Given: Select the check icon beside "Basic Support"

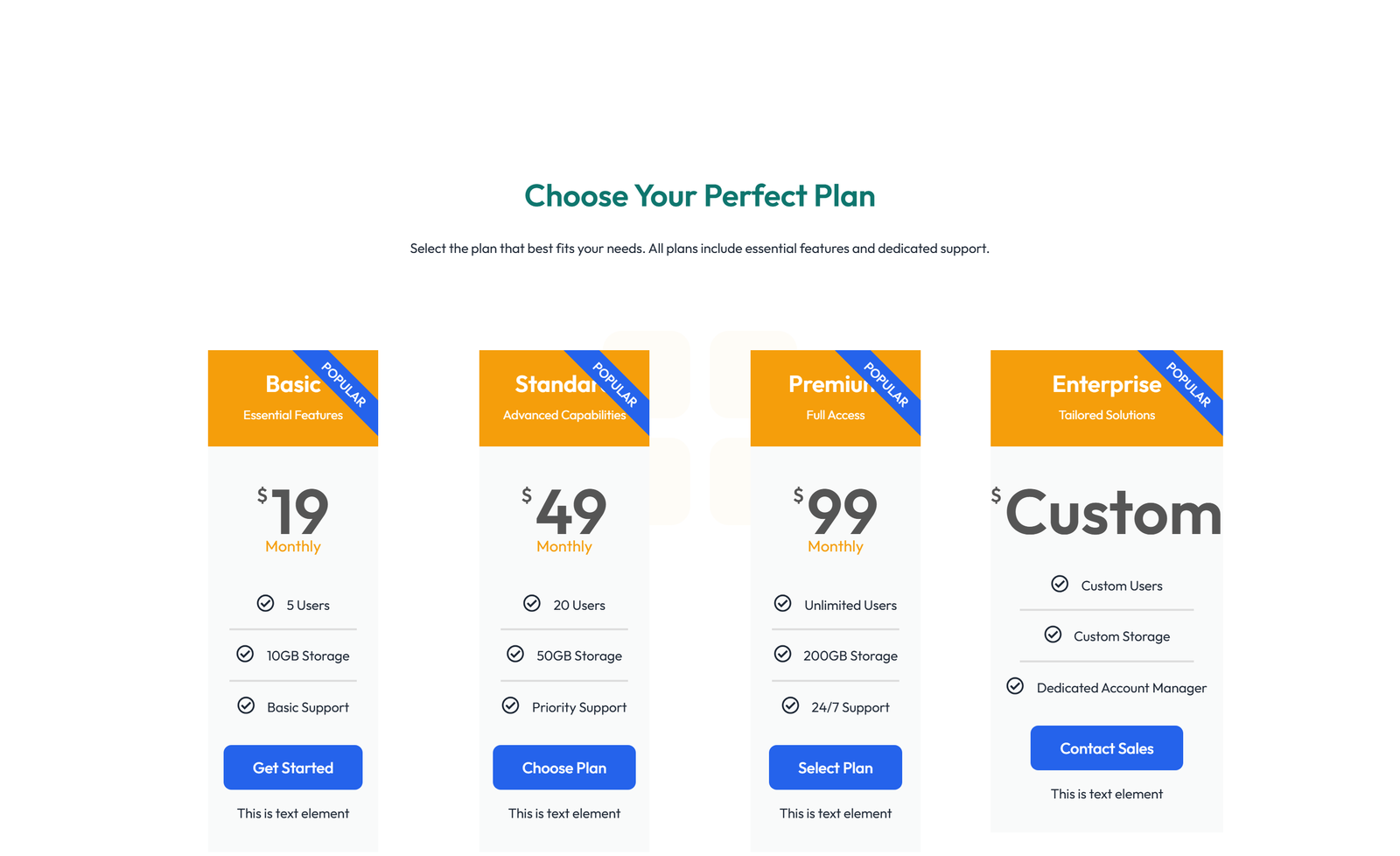Looking at the screenshot, I should [245, 705].
